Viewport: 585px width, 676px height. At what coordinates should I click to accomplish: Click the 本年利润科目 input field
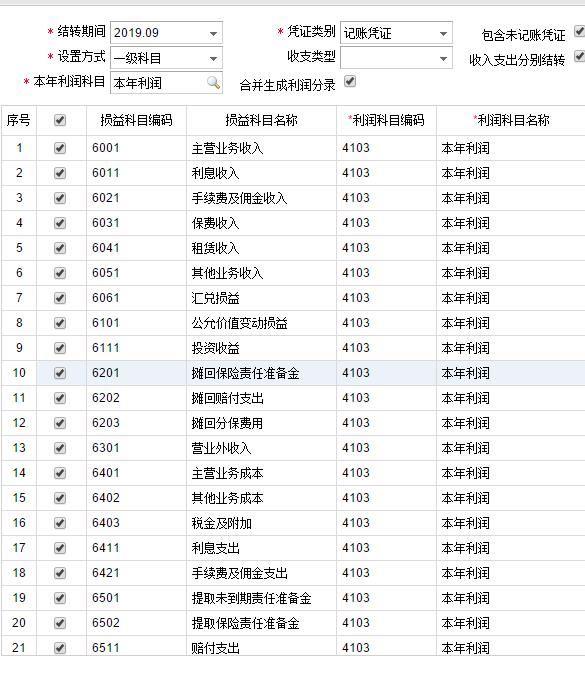pyautogui.click(x=166, y=83)
